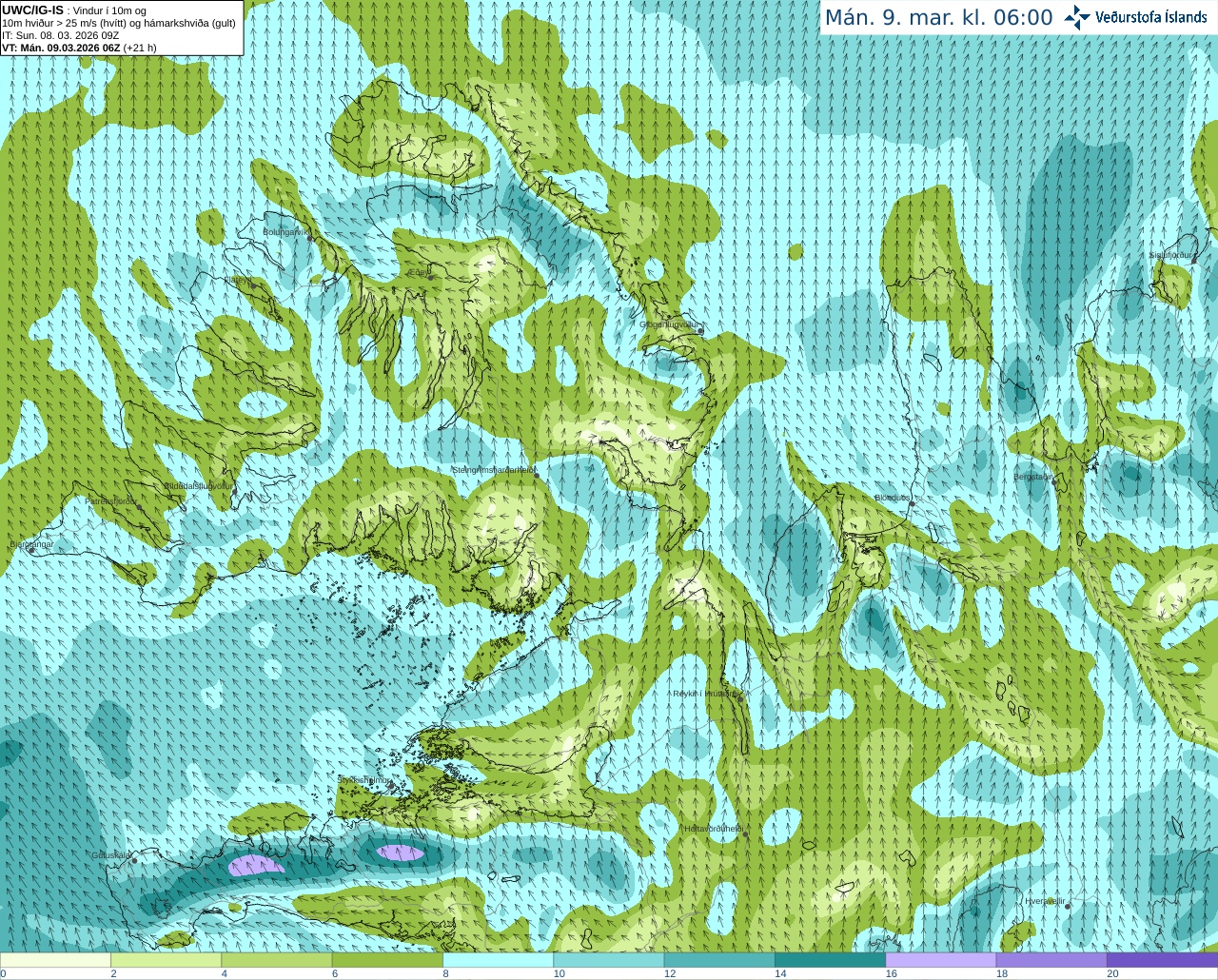
Task: Click the Steingrímsfjarðarheiði station label
Action: pos(493,470)
